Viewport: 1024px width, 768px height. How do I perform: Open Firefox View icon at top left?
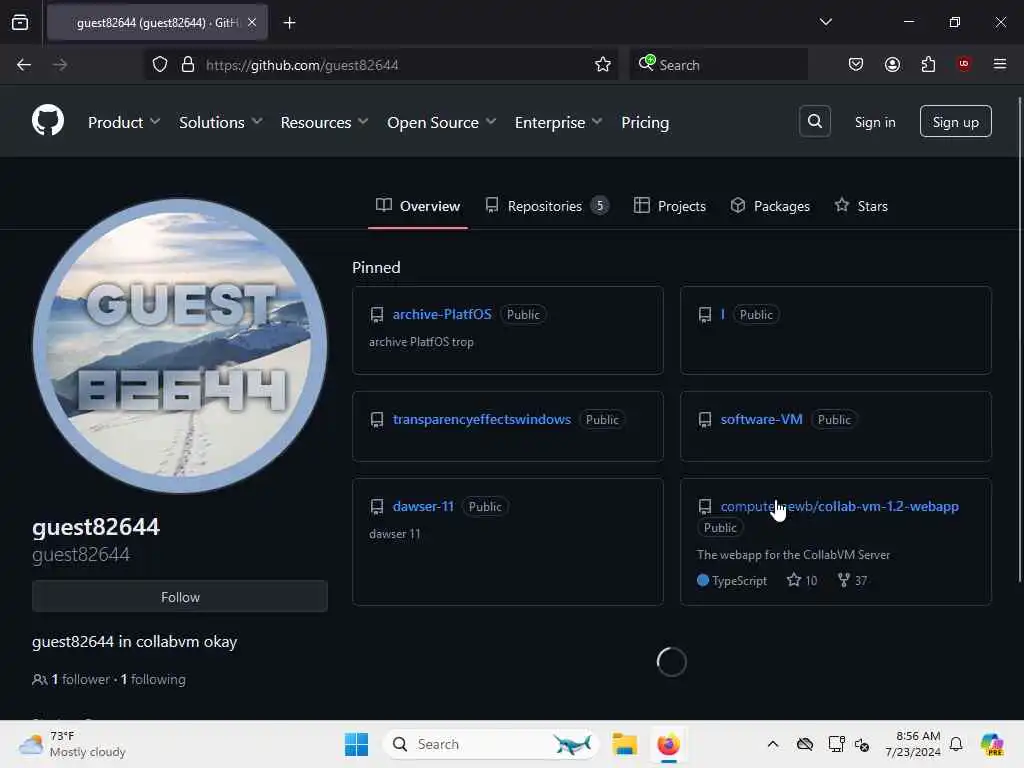coord(20,23)
